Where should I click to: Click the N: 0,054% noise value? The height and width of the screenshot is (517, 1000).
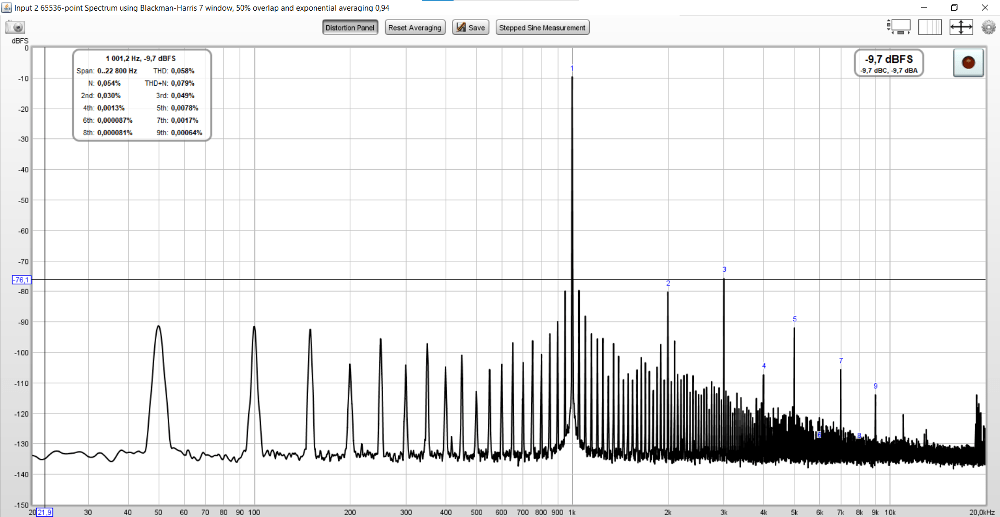110,84
